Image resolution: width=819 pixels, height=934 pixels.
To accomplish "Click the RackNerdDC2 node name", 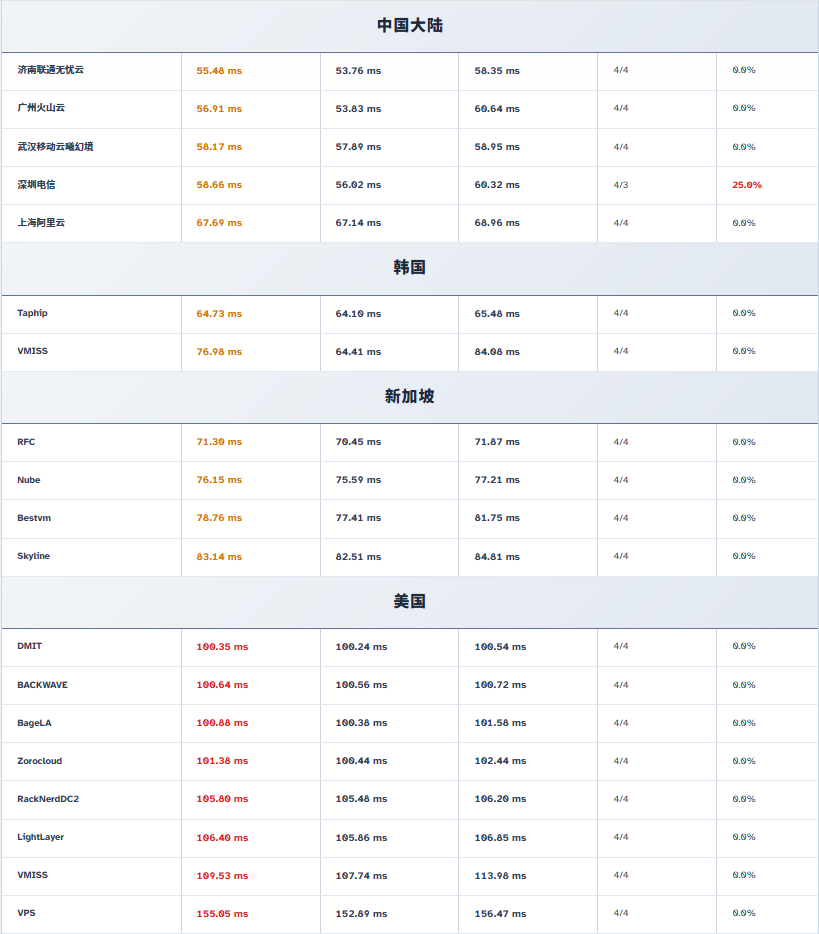I will coord(48,799).
